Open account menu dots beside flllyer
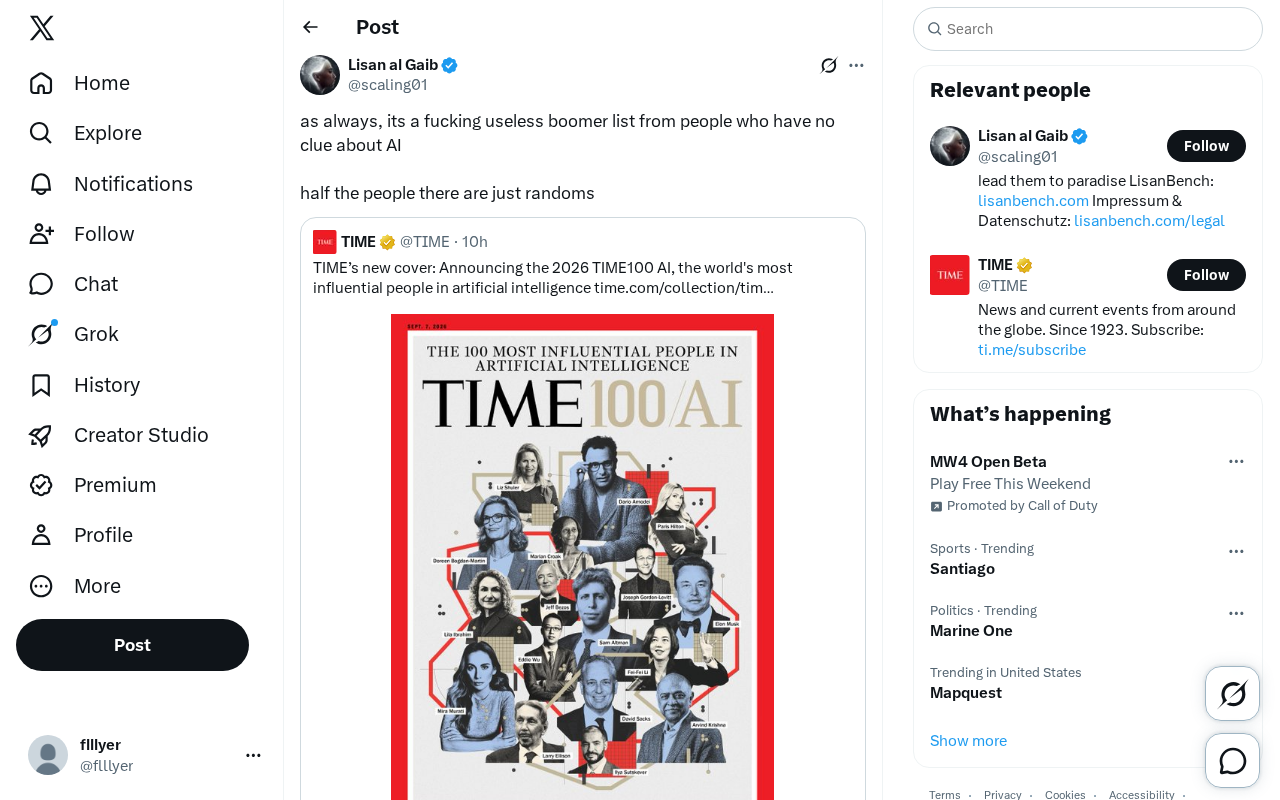Screen dimensions: 1280x800 click(254, 755)
